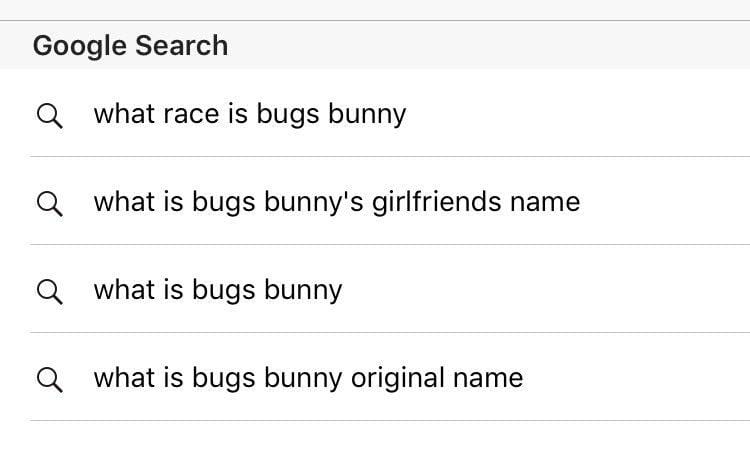Tap the first magnifying glass under Google Search header

click(49, 115)
